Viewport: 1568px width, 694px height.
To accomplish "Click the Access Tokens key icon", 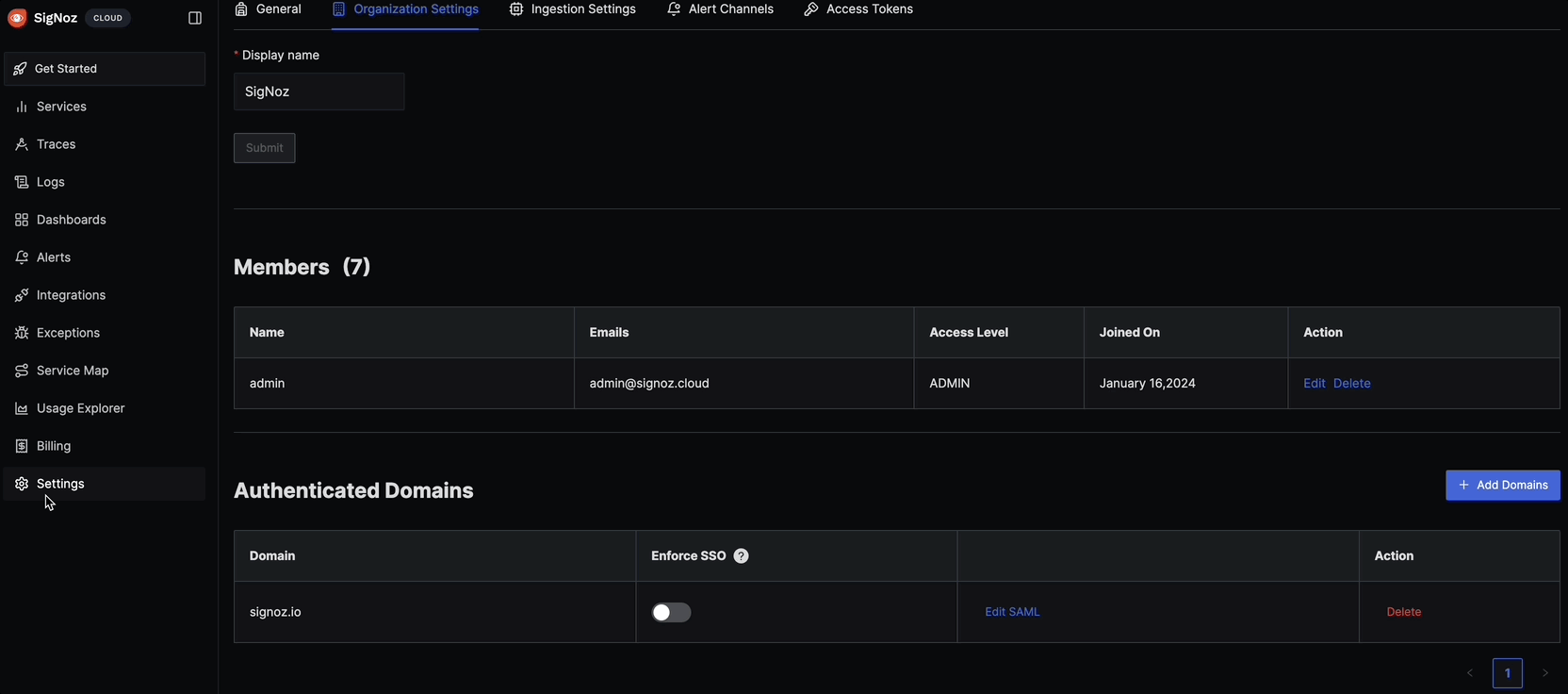I will [811, 9].
